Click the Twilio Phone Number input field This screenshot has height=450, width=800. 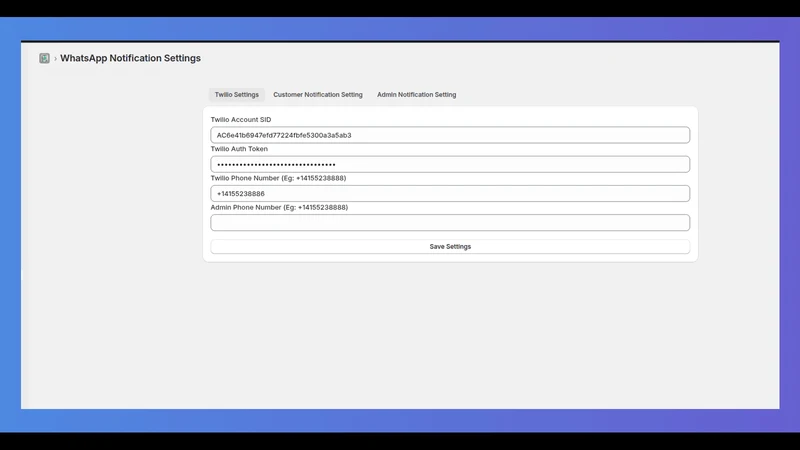[450, 193]
